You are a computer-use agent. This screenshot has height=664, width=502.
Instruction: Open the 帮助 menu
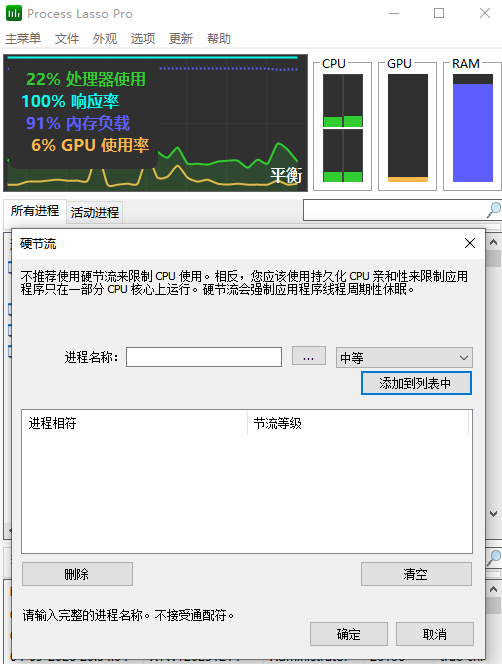(219, 39)
